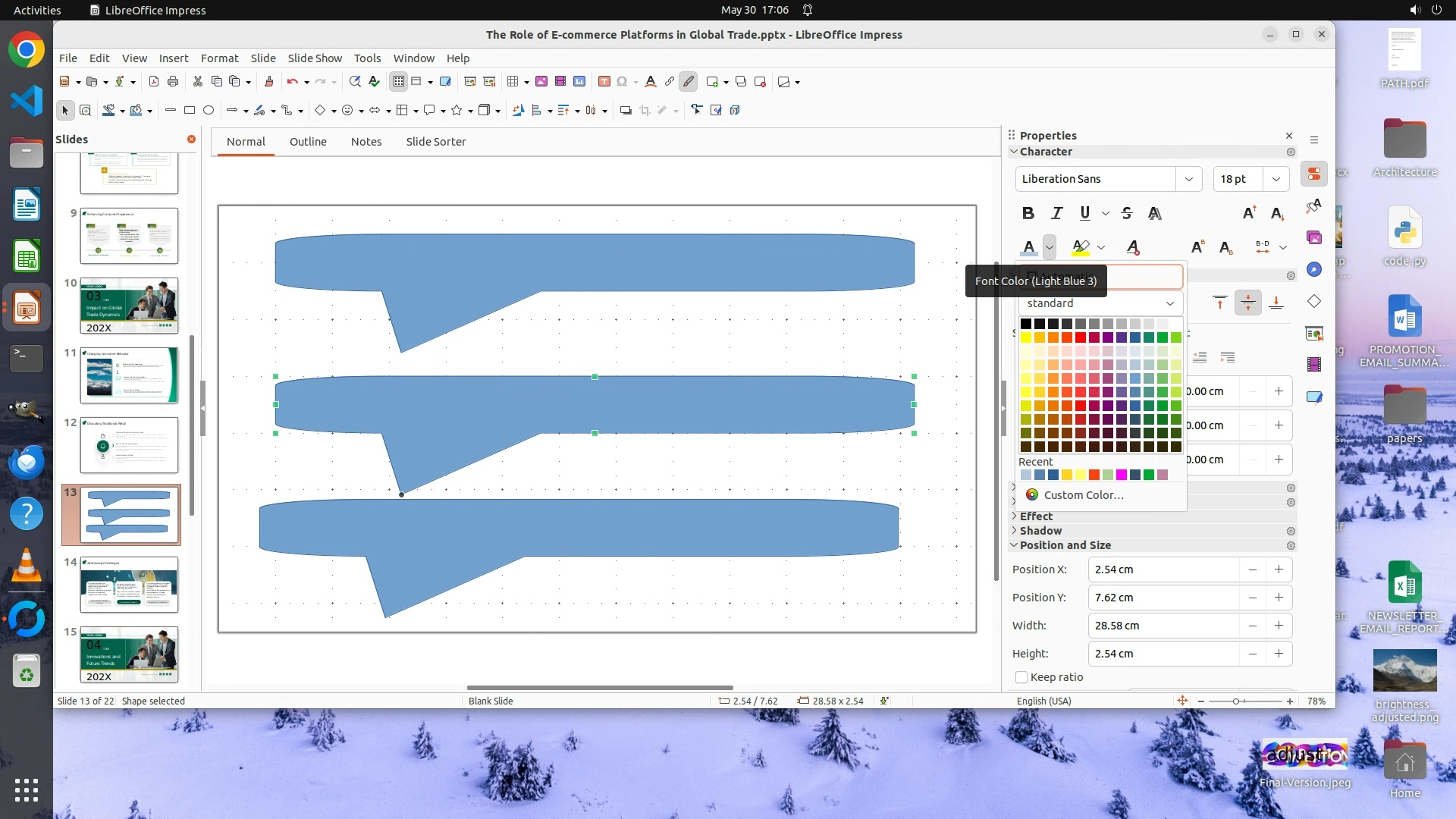Open the Navigator sidebar deck icon
Viewport: 1456px width, 819px height.
[1314, 269]
